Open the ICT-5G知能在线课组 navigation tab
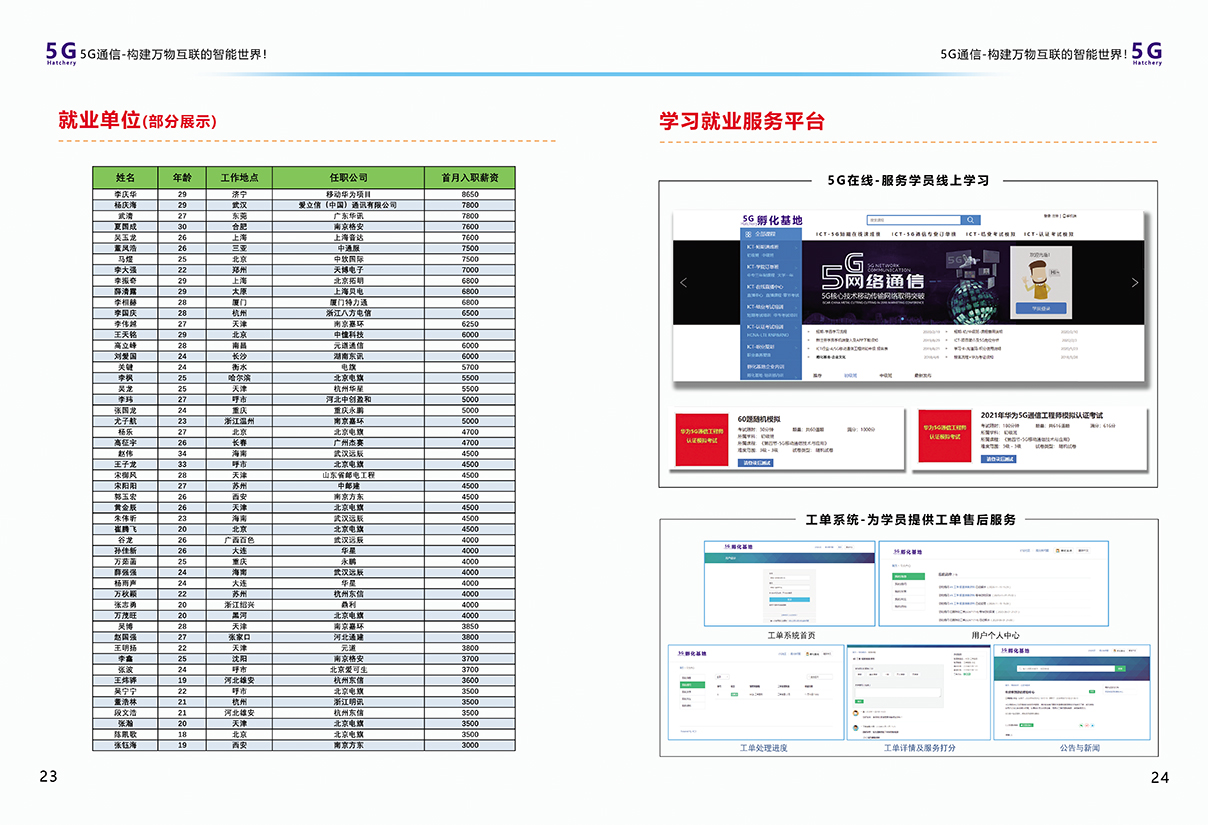1208x825 pixels. [x=848, y=234]
